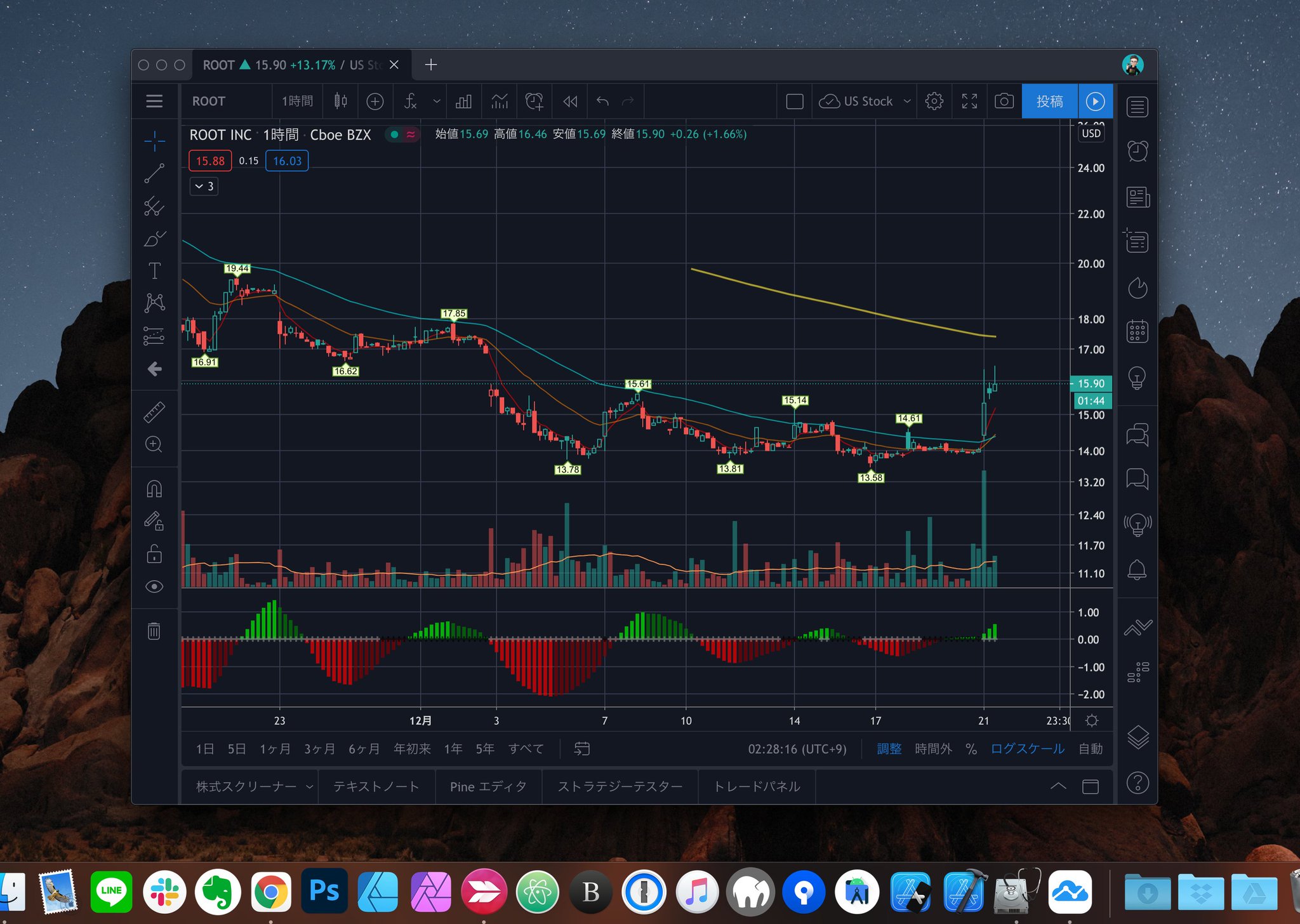Open the layout selection square icon
The height and width of the screenshot is (924, 1300).
pos(795,102)
